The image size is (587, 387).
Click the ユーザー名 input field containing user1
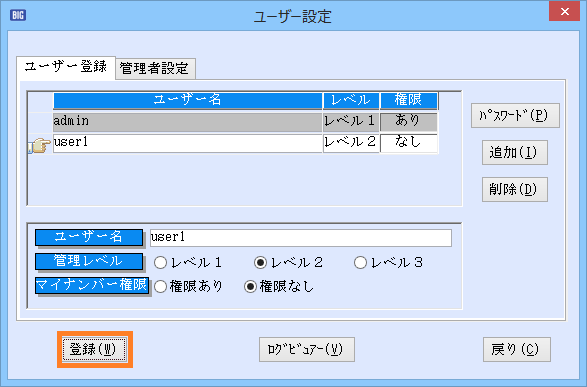301,238
